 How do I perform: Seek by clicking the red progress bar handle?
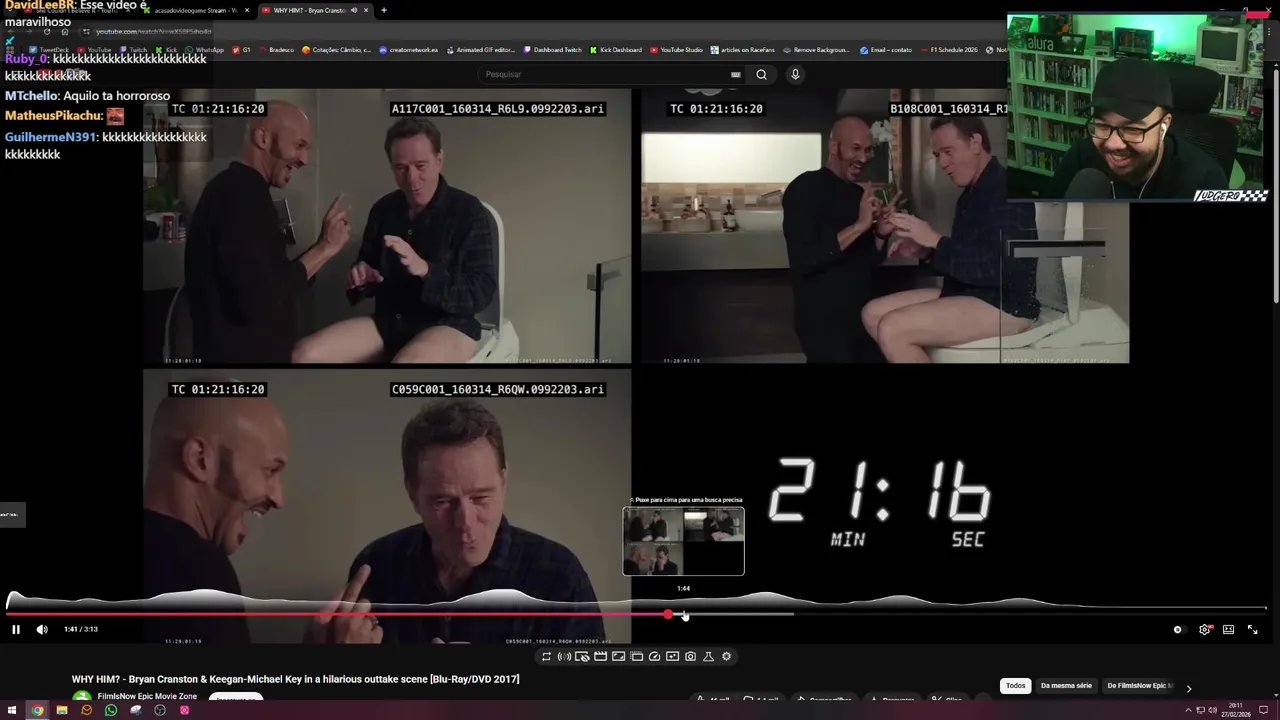click(x=668, y=614)
